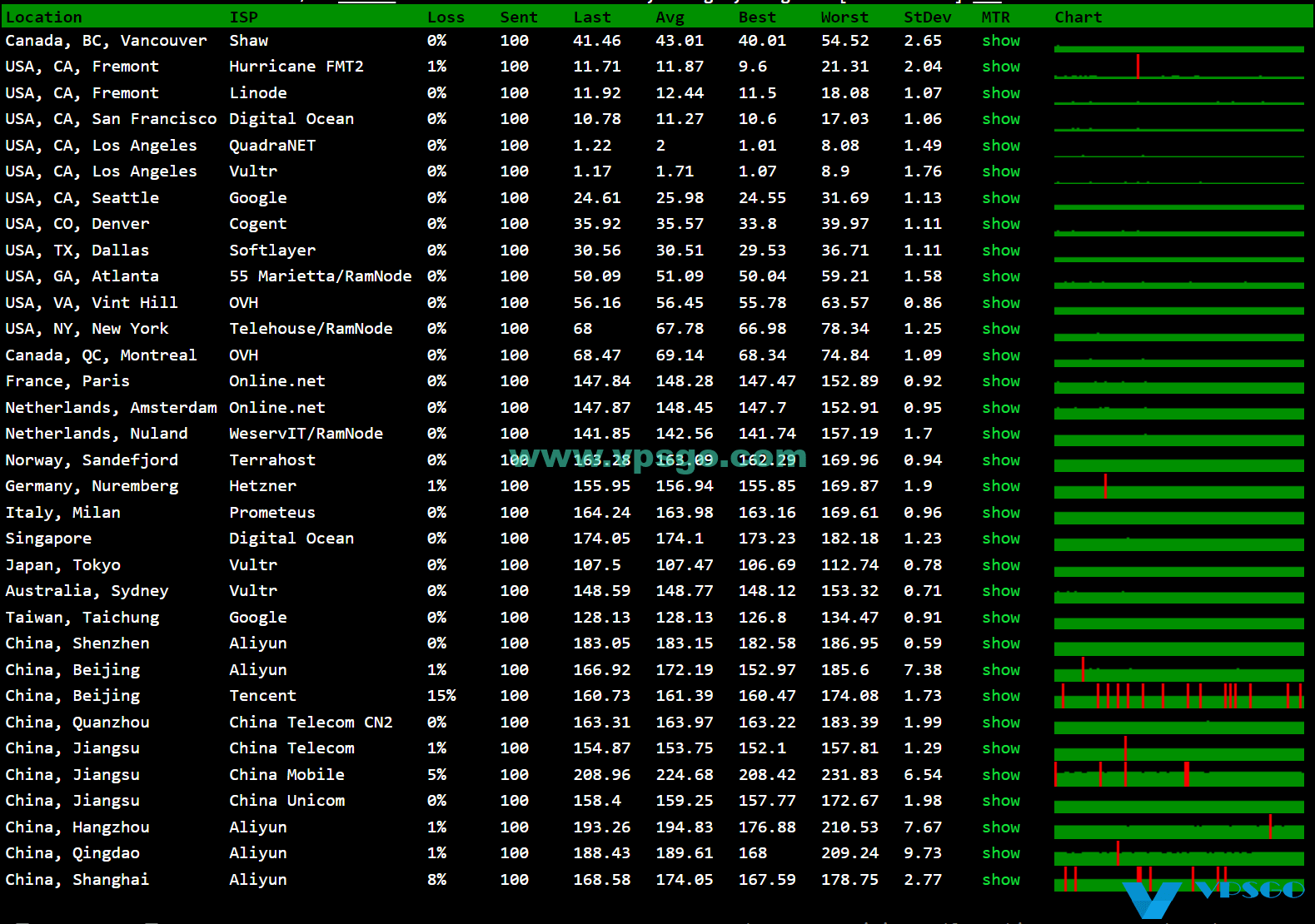This screenshot has width=1315, height=924.
Task: Open 'show' MTR for Seattle Google row
Action: (x=1000, y=198)
